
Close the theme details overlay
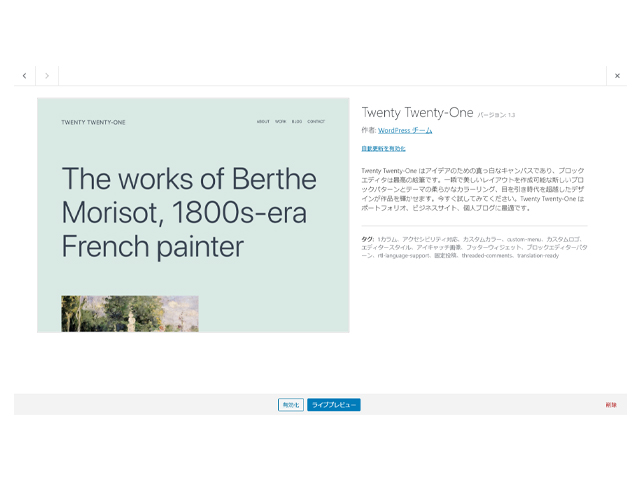coord(616,76)
